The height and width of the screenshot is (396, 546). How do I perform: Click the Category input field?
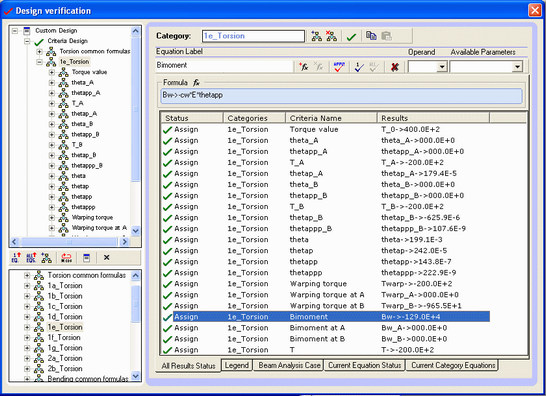coord(253,36)
